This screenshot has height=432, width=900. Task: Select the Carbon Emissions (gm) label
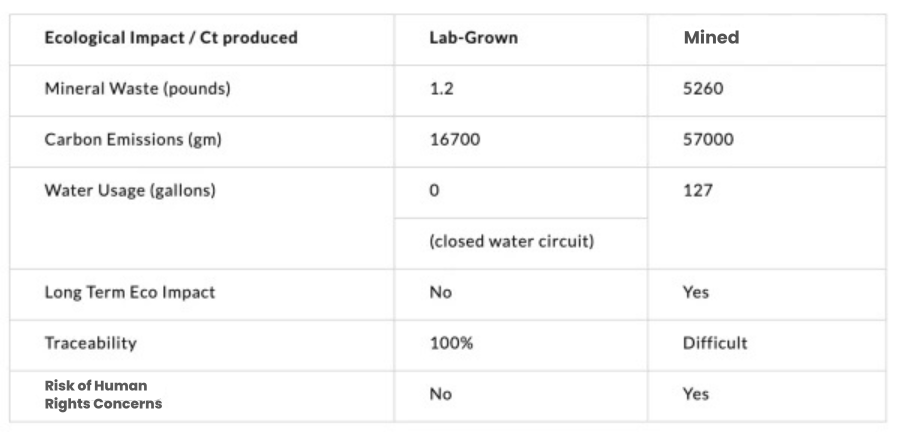[x=133, y=140]
